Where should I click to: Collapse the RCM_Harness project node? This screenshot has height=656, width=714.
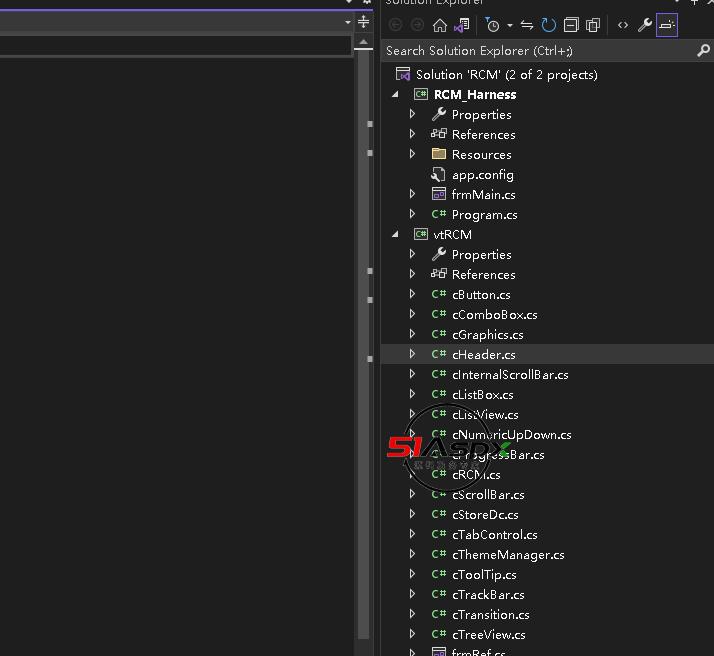tap(396, 94)
